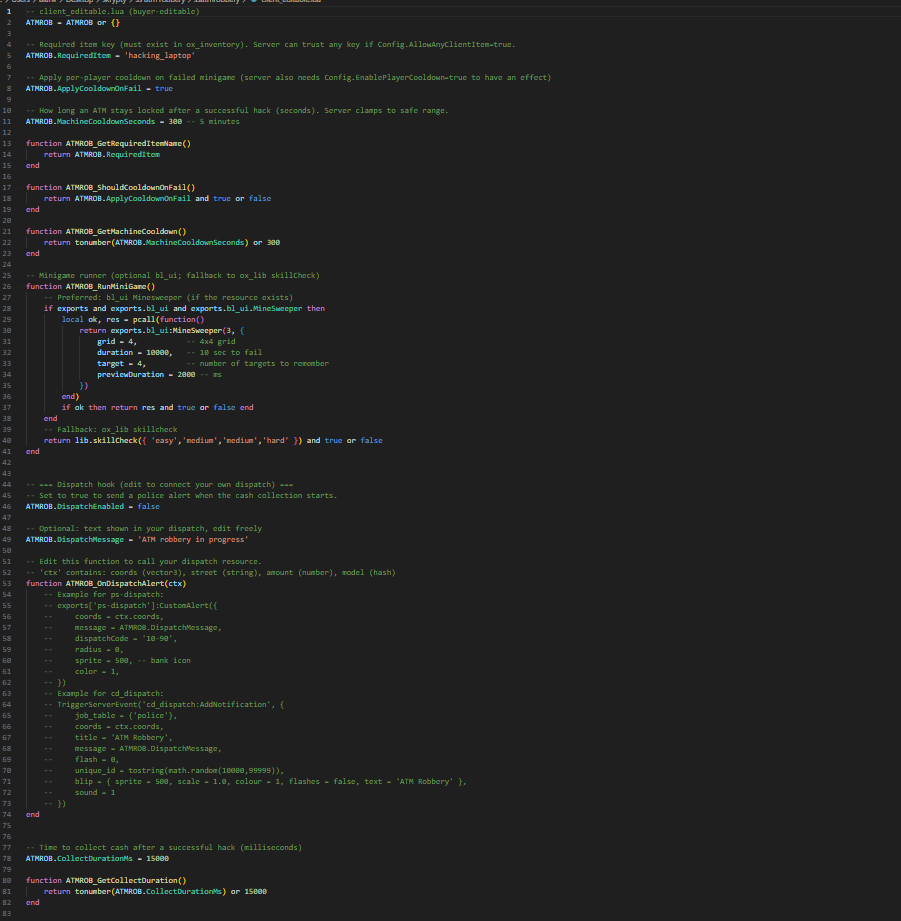Screen dimensions: 901x921
Task: Click the 'ATM robbery in progress' string
Action: click(193, 540)
